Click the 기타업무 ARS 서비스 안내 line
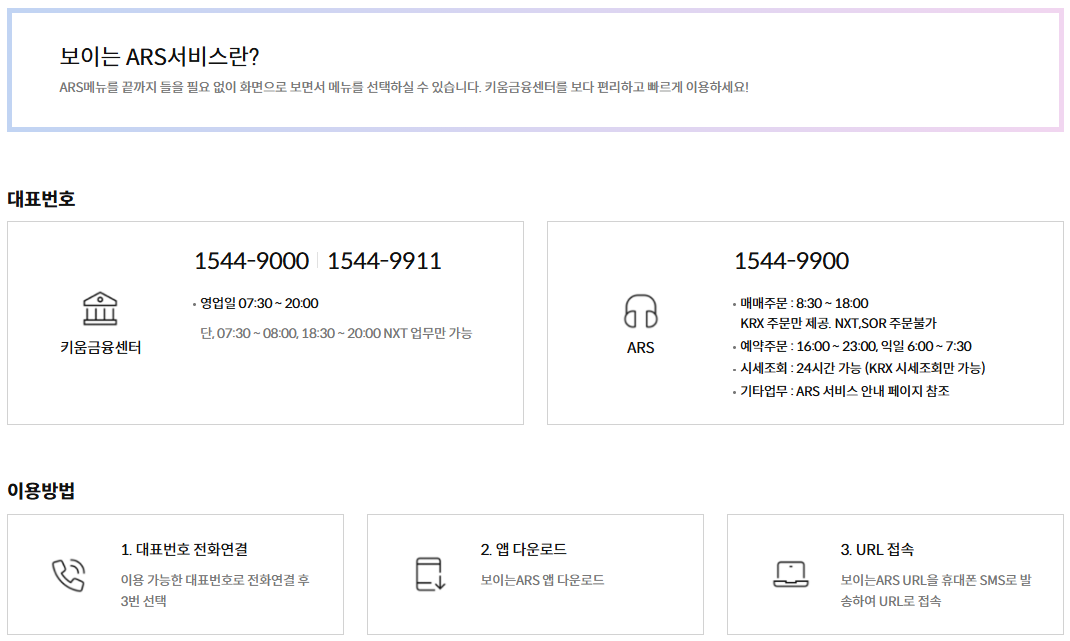 pyautogui.click(x=845, y=391)
